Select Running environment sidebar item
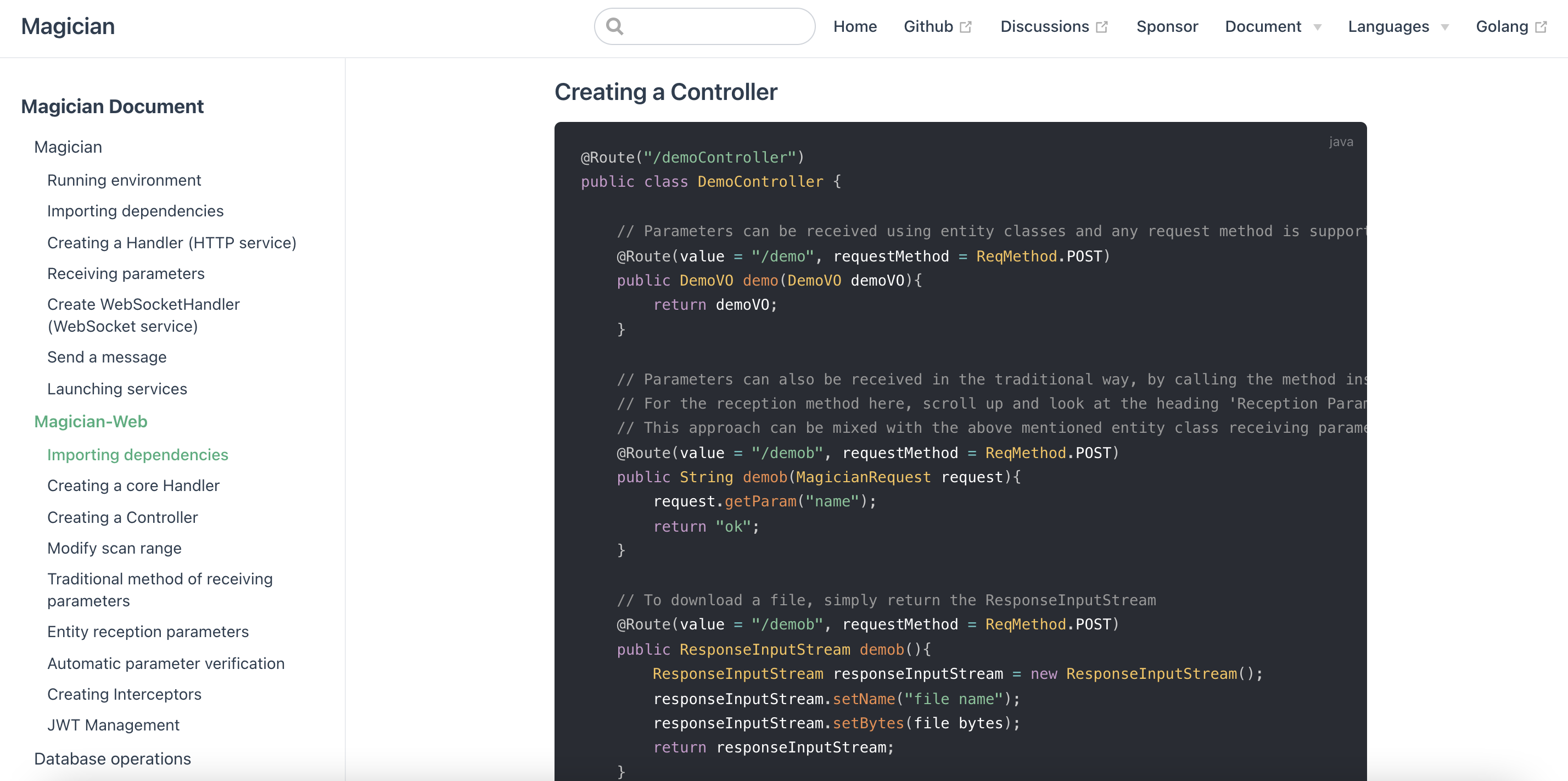 click(x=124, y=180)
